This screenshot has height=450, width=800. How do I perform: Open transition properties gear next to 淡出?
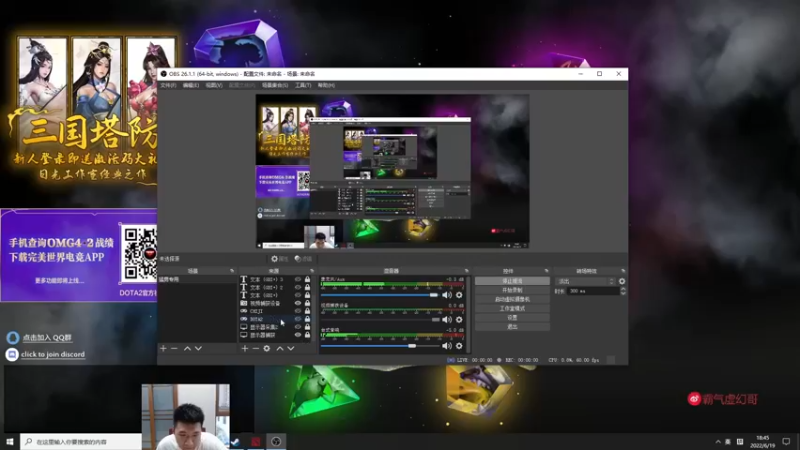[622, 281]
